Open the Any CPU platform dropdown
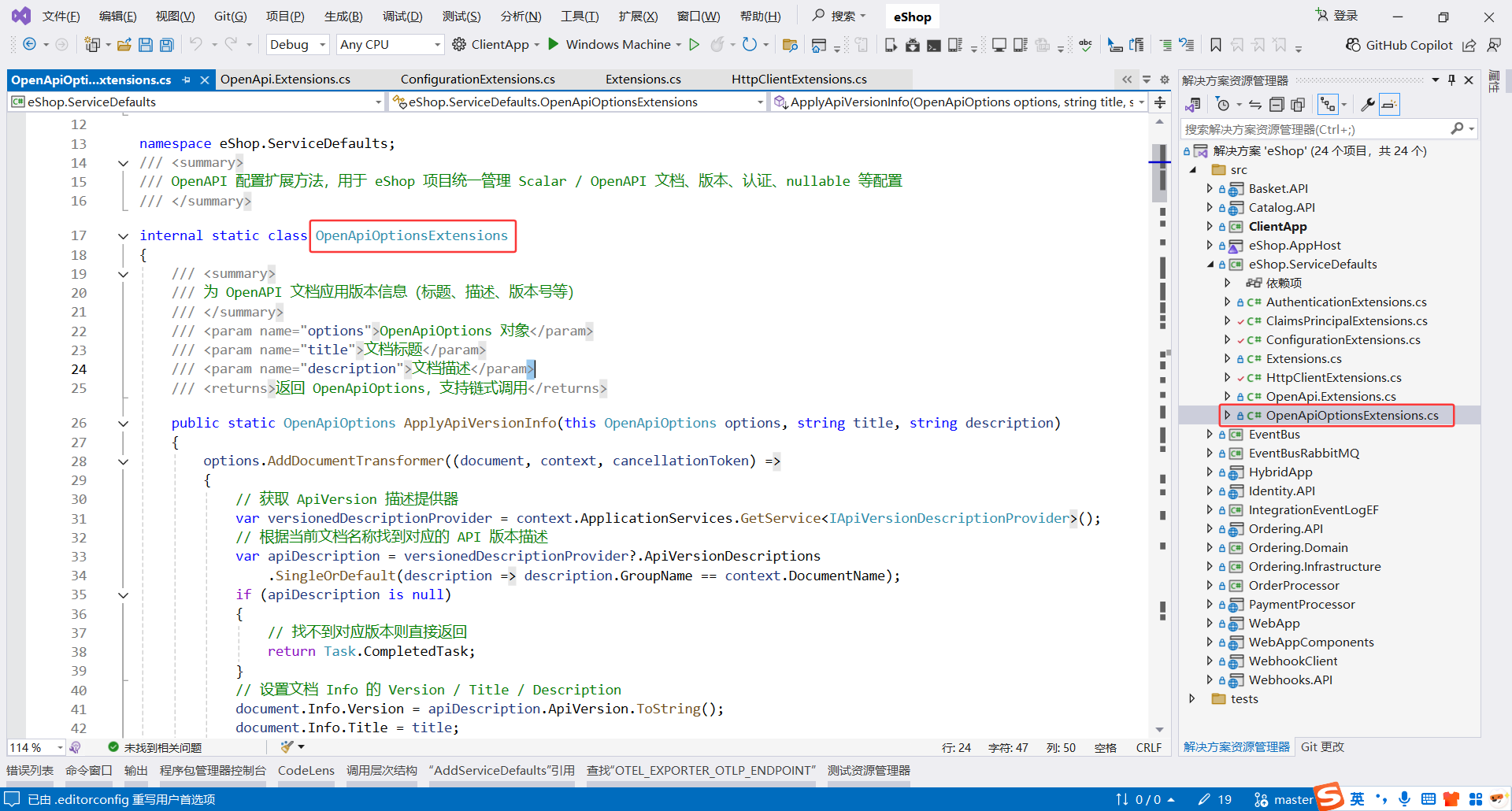The image size is (1512, 811). [389, 44]
